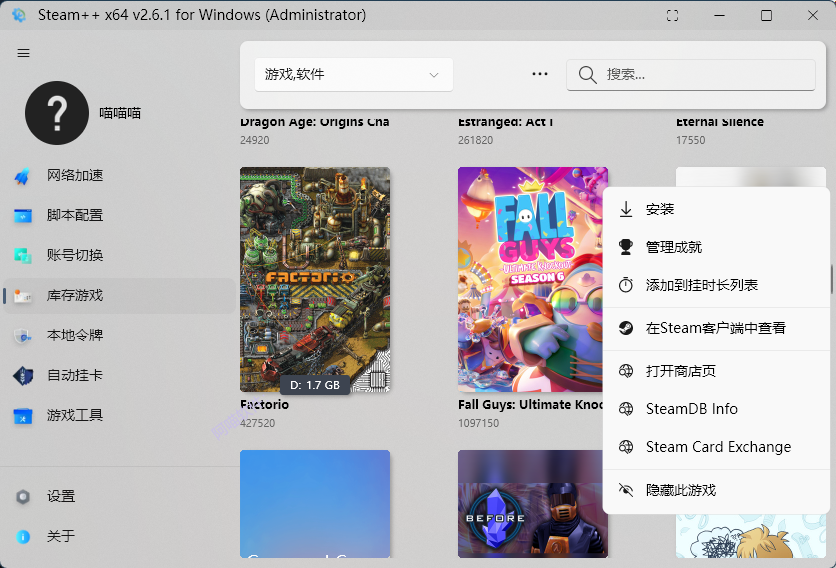The width and height of the screenshot is (836, 568).
Task: Click the shield icon for 本地令牌
Action: (x=22, y=335)
